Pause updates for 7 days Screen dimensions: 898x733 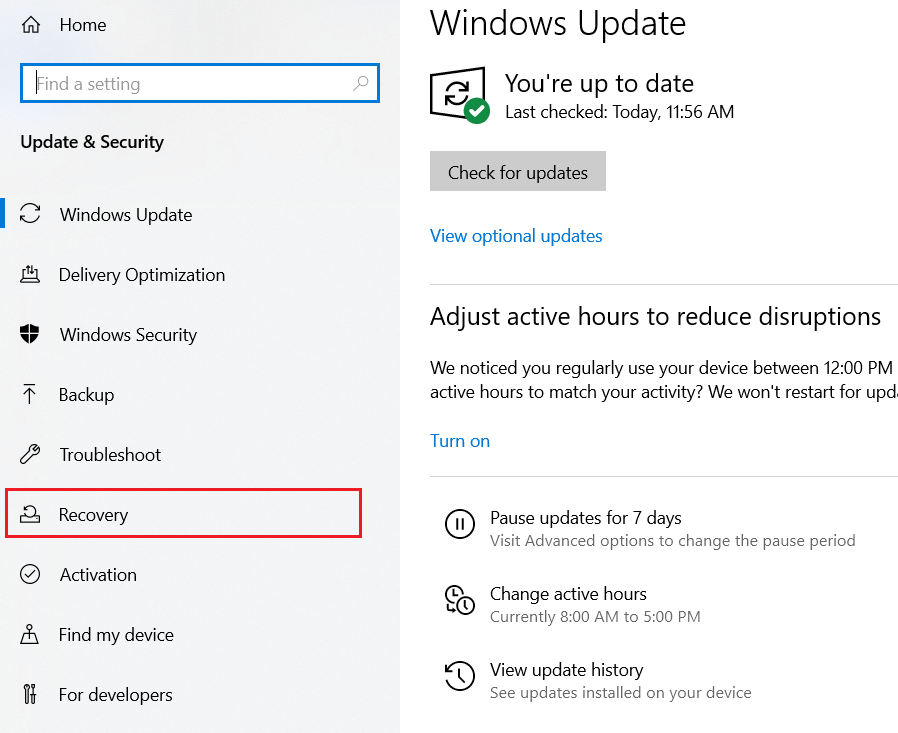(x=585, y=518)
